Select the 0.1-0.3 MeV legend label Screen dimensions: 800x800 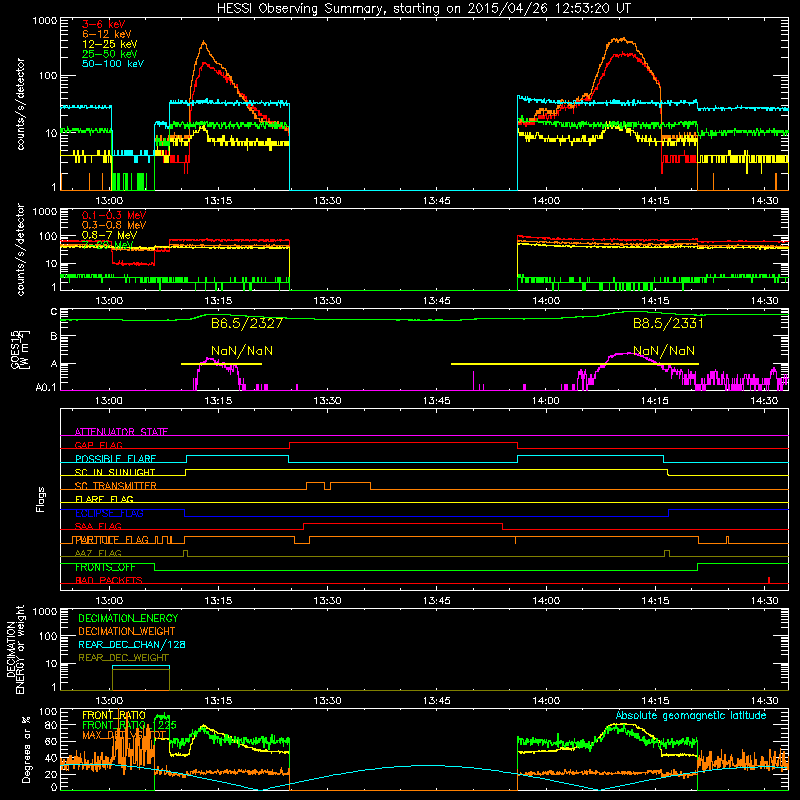coord(114,215)
